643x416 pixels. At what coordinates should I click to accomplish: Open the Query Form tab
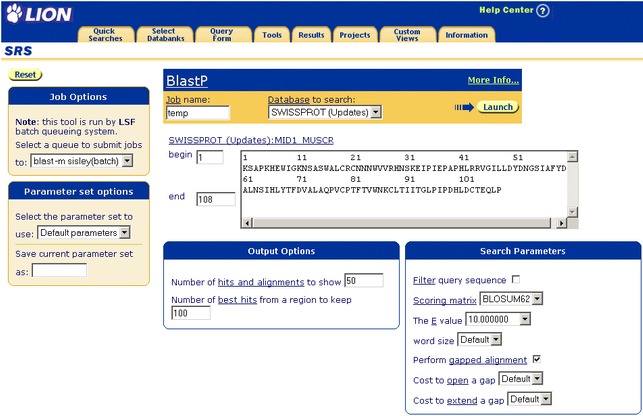coord(223,34)
